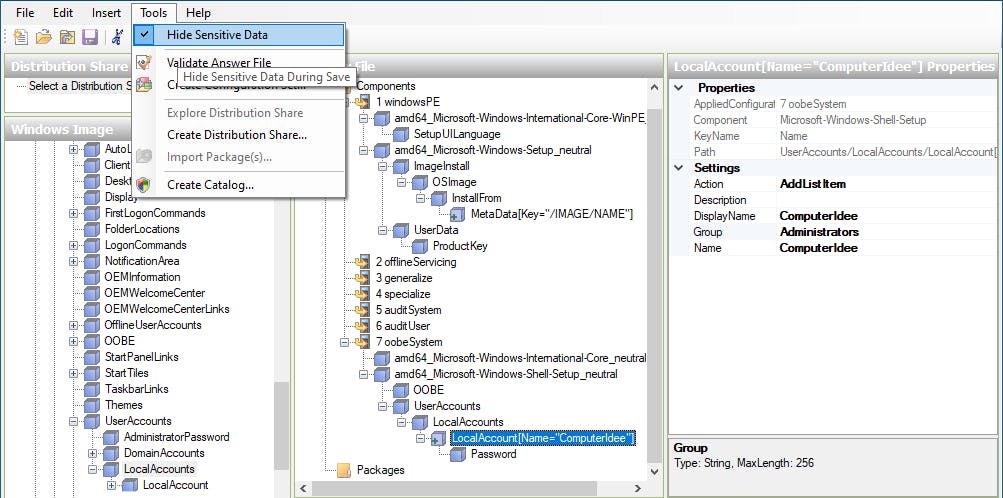Click the folder icon of 5 auditSystem

pos(363,310)
